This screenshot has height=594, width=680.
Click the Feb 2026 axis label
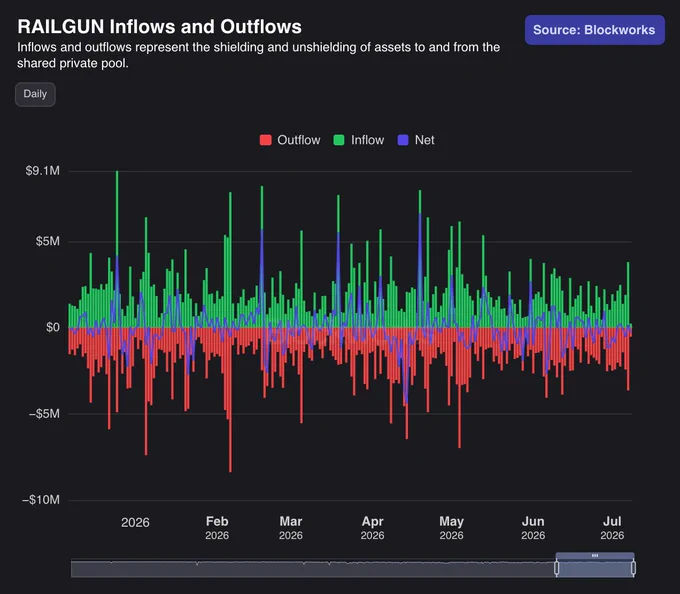point(217,528)
